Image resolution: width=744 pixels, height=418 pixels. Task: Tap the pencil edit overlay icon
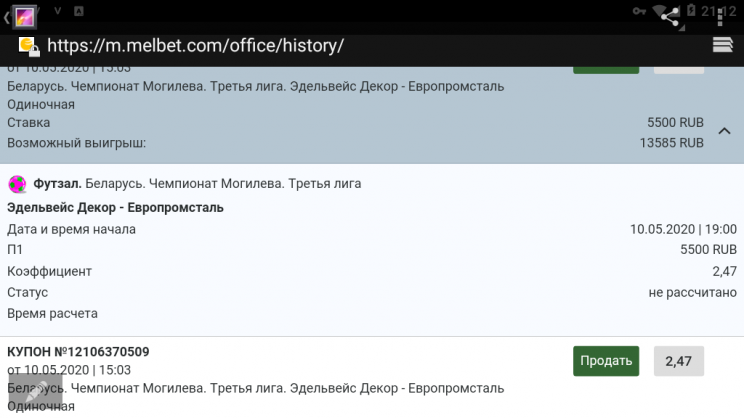(x=38, y=396)
